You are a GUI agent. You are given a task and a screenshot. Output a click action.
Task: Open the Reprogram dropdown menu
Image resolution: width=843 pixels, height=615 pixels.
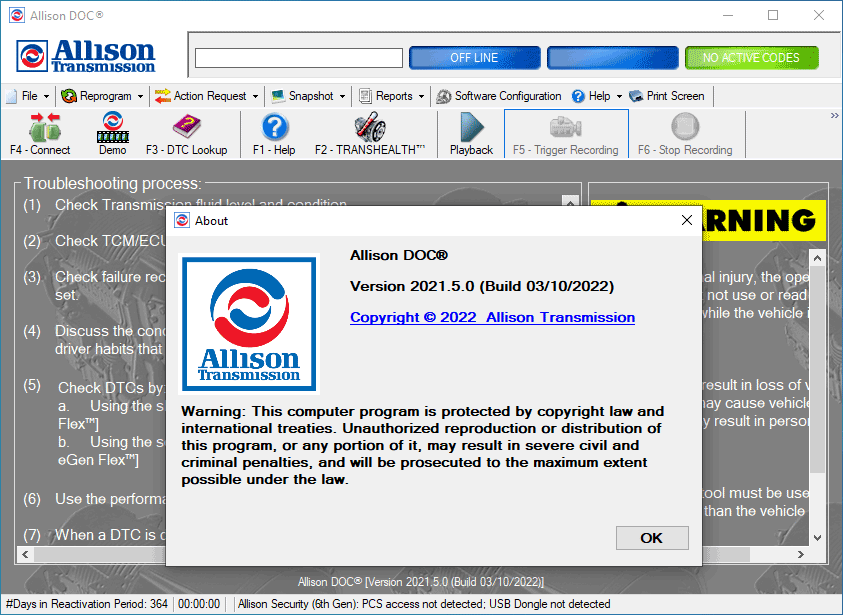point(103,96)
